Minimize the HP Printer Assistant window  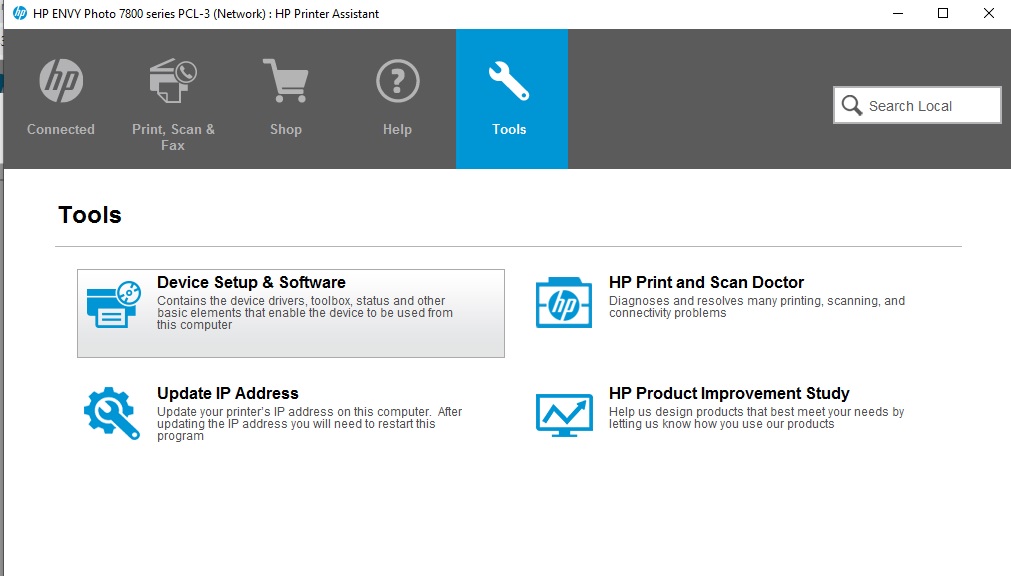898,14
